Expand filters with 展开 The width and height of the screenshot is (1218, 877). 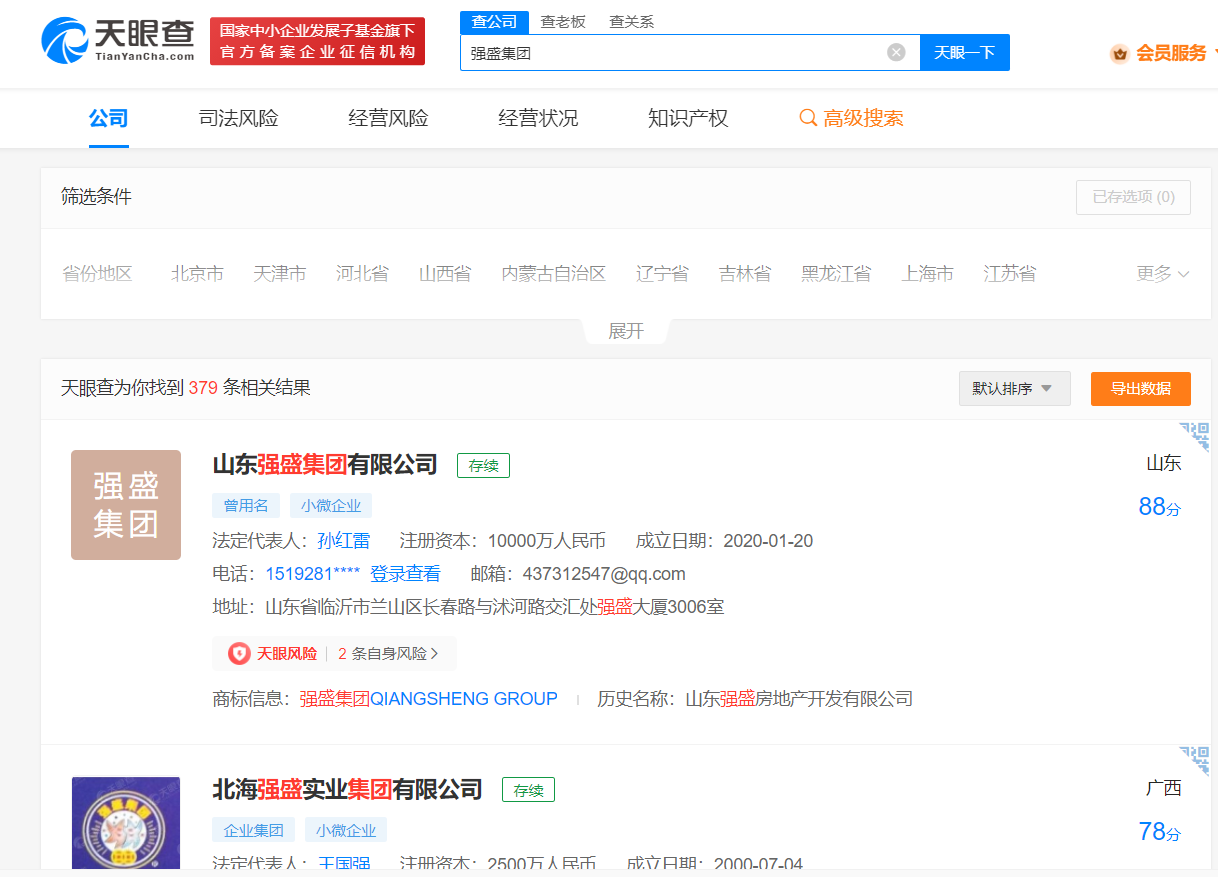(x=626, y=331)
